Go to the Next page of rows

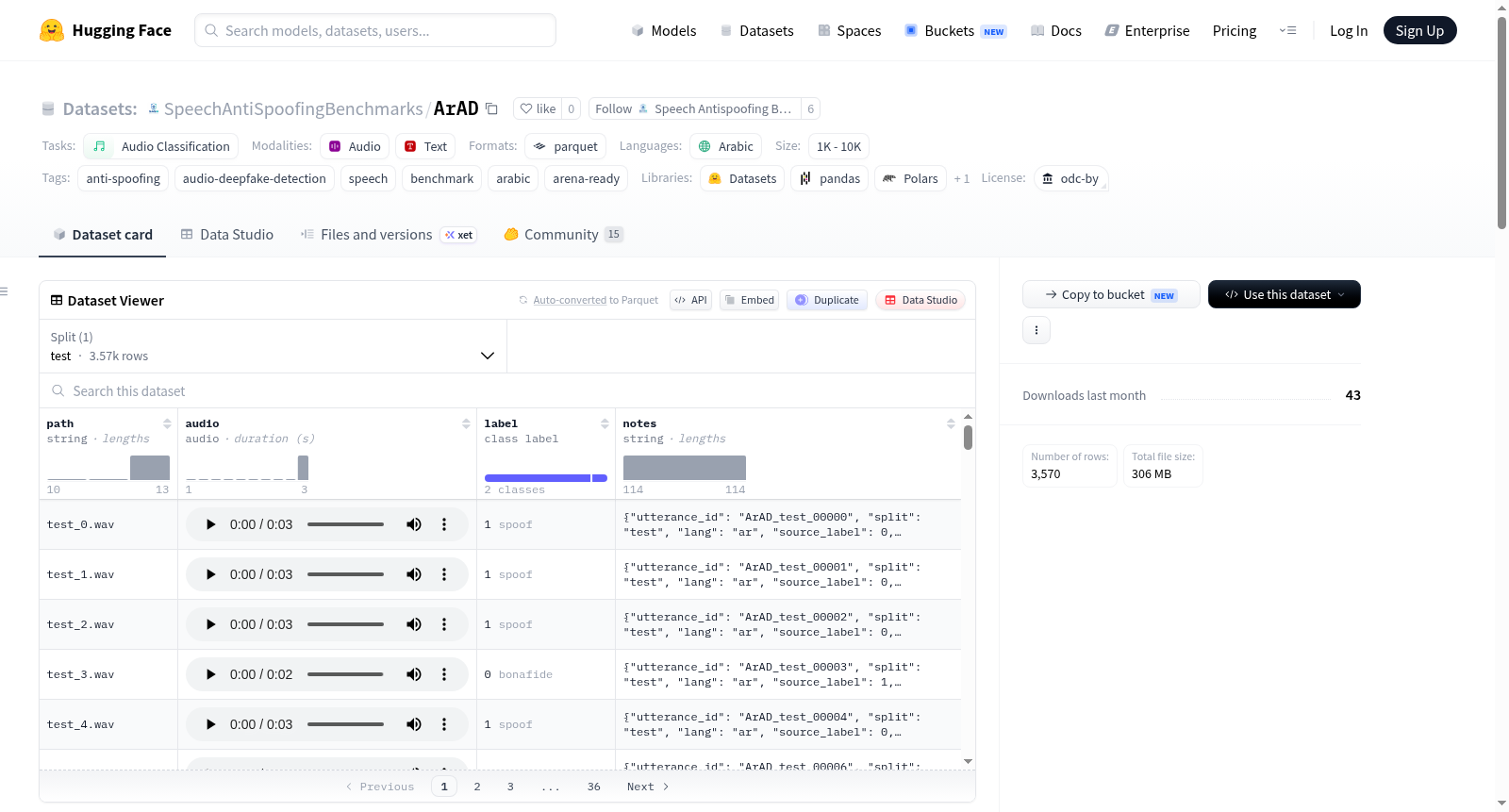648,787
